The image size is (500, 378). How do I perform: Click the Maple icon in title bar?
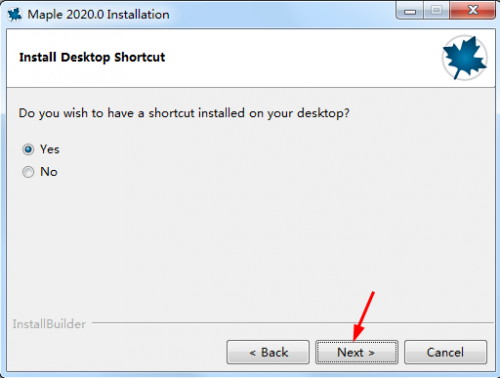coord(15,14)
